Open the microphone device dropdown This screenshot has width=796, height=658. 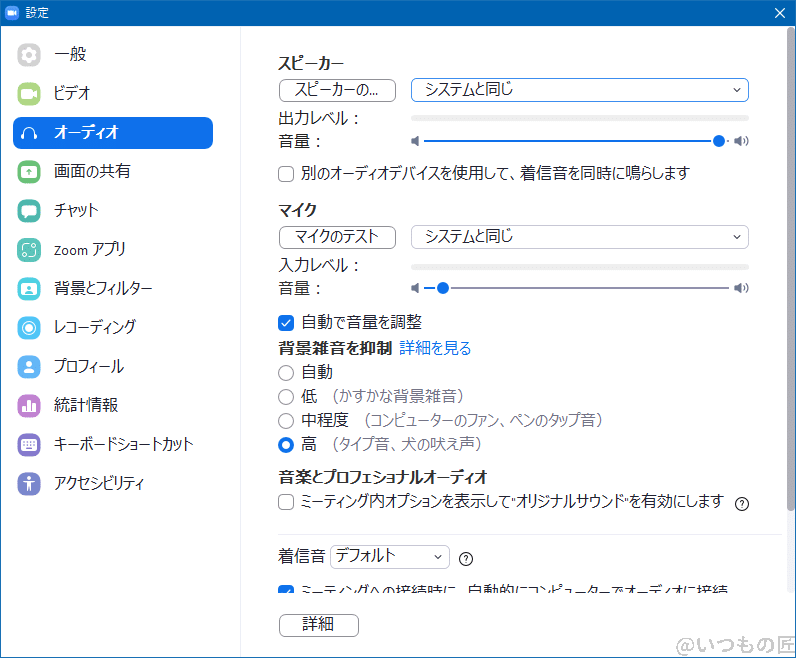(579, 237)
